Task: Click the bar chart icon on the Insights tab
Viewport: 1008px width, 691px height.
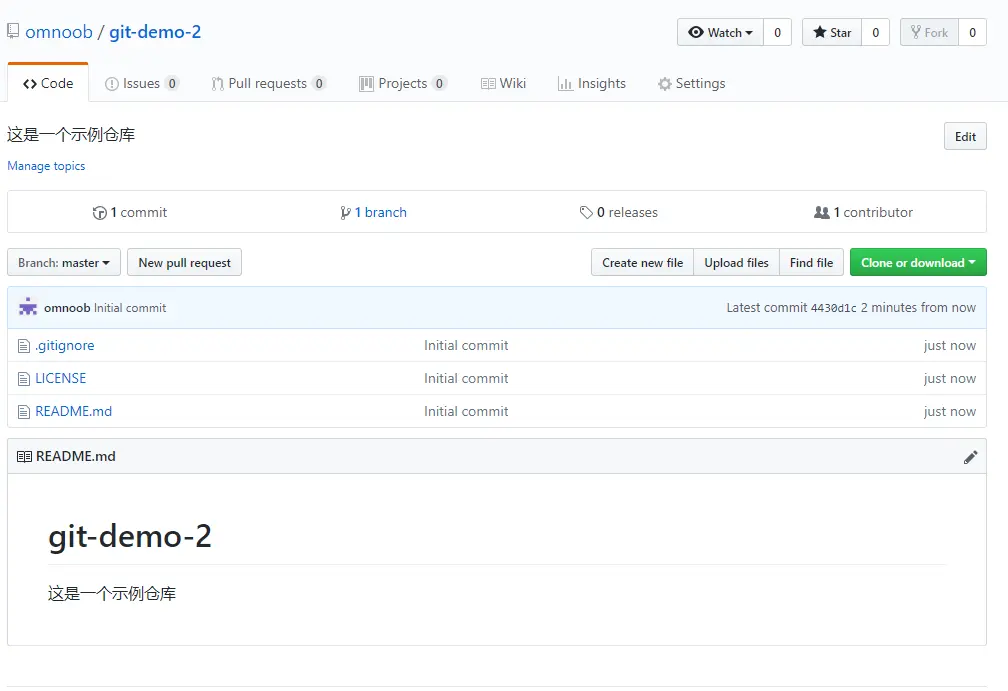Action: point(565,84)
